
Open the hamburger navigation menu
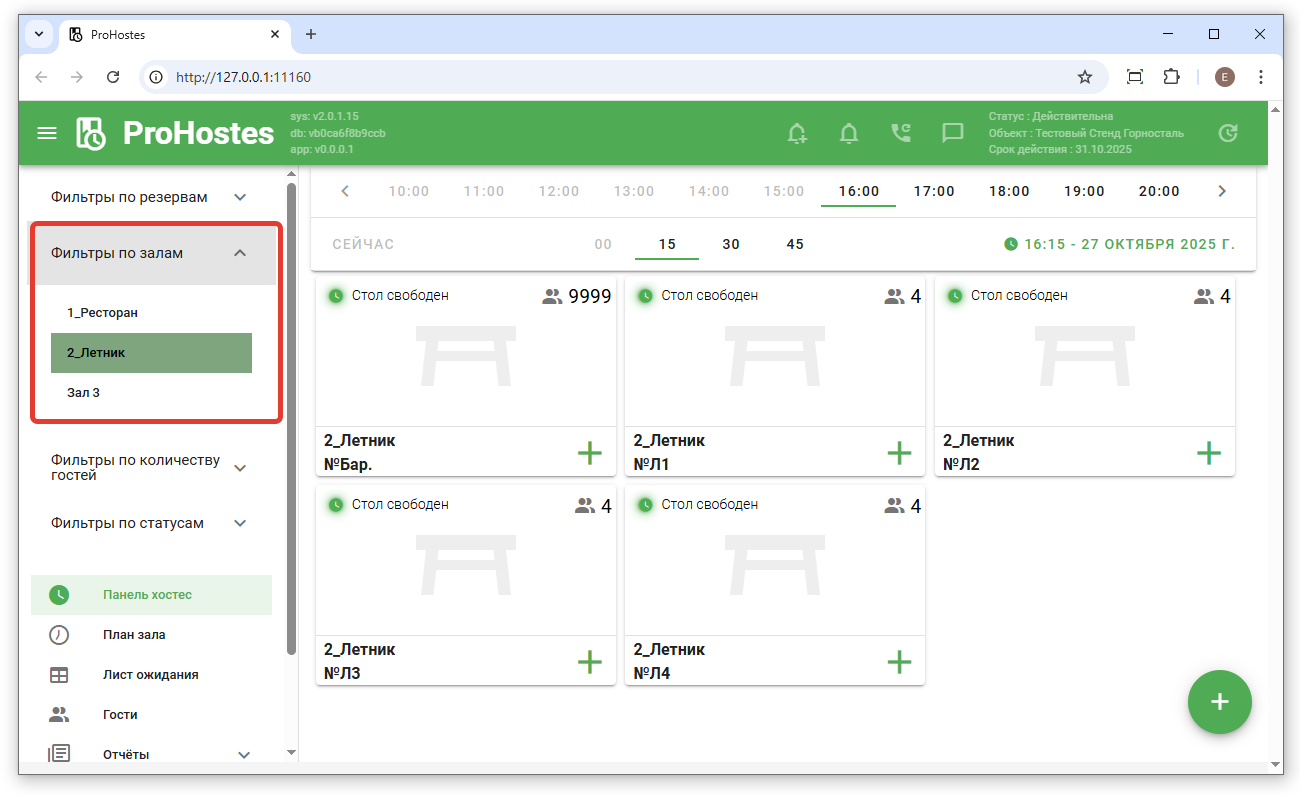pos(47,133)
